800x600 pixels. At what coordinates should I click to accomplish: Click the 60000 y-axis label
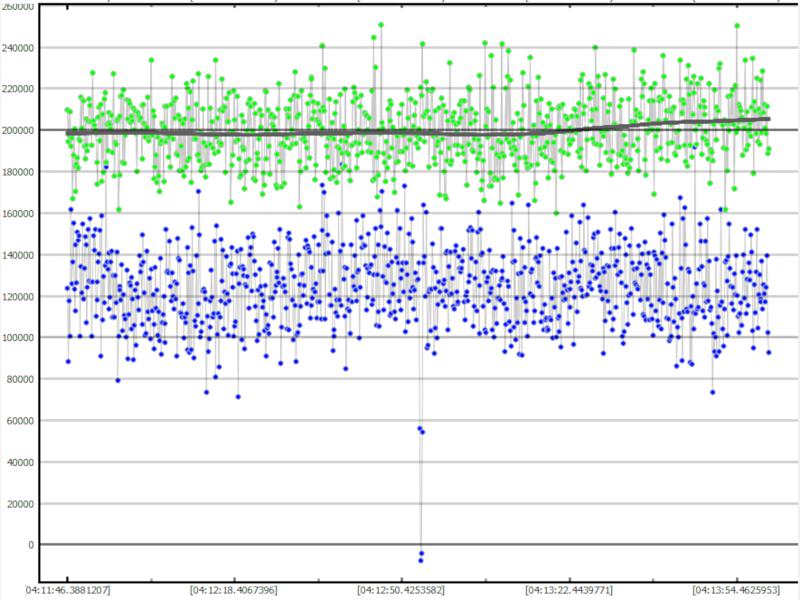tap(20, 421)
